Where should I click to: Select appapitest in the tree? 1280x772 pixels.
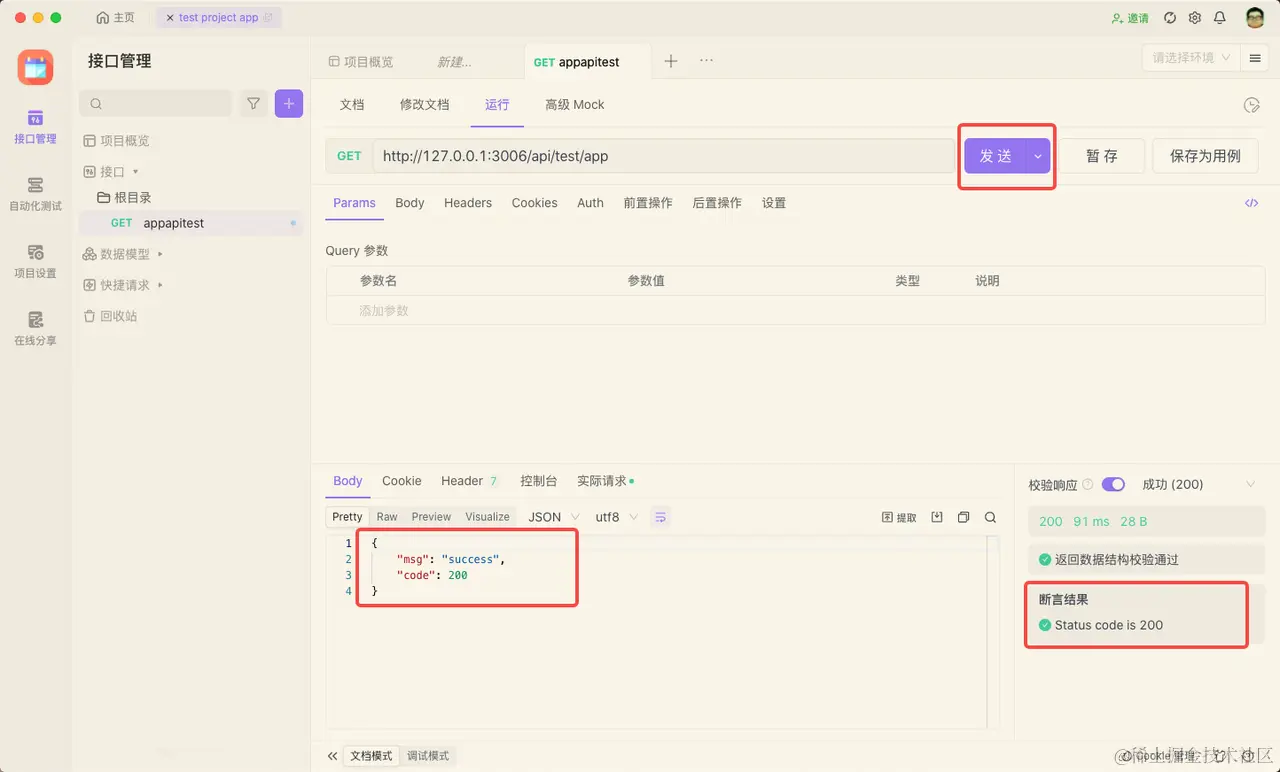pos(191,223)
